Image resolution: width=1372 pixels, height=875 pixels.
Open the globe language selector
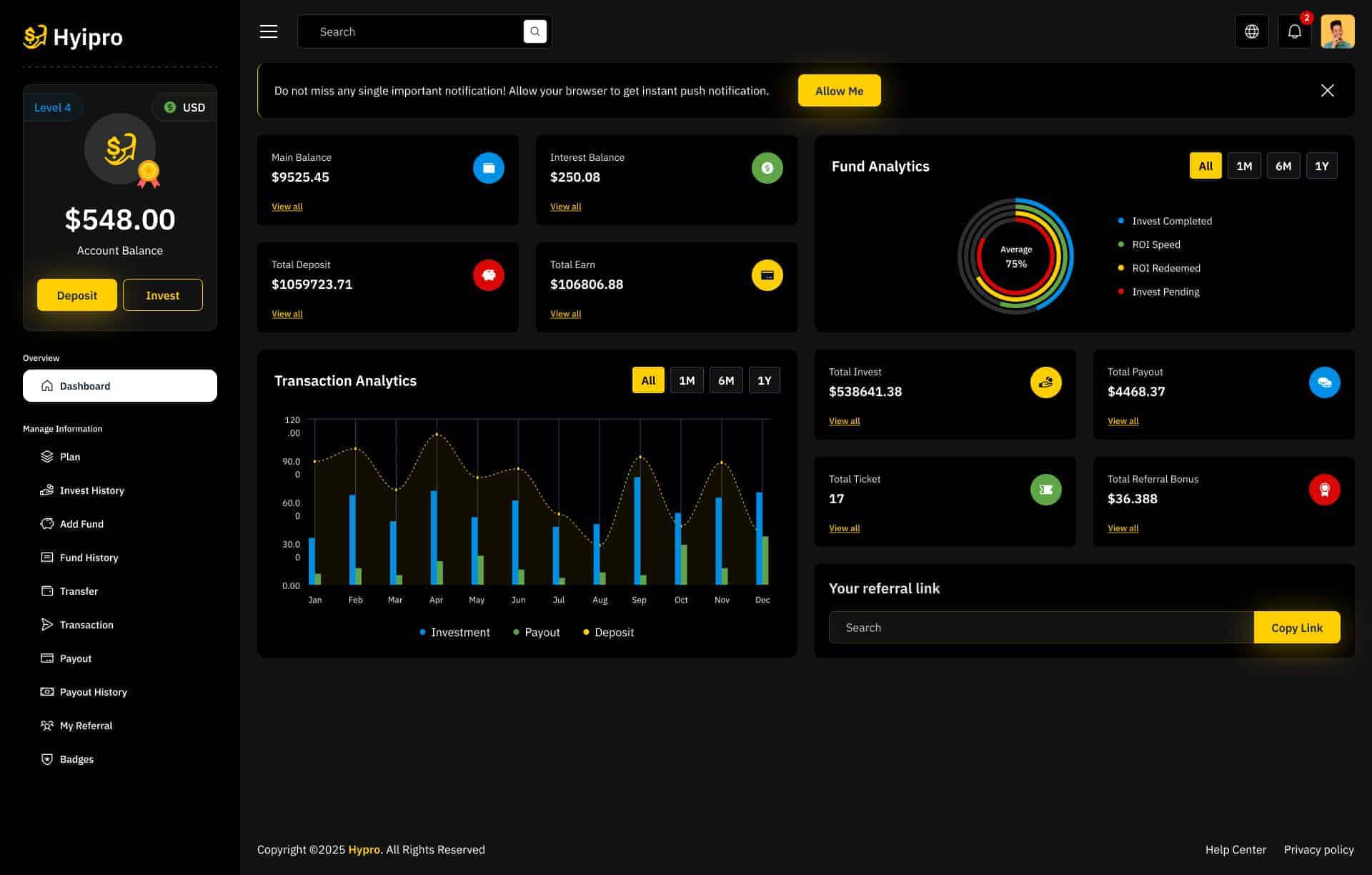click(1251, 31)
